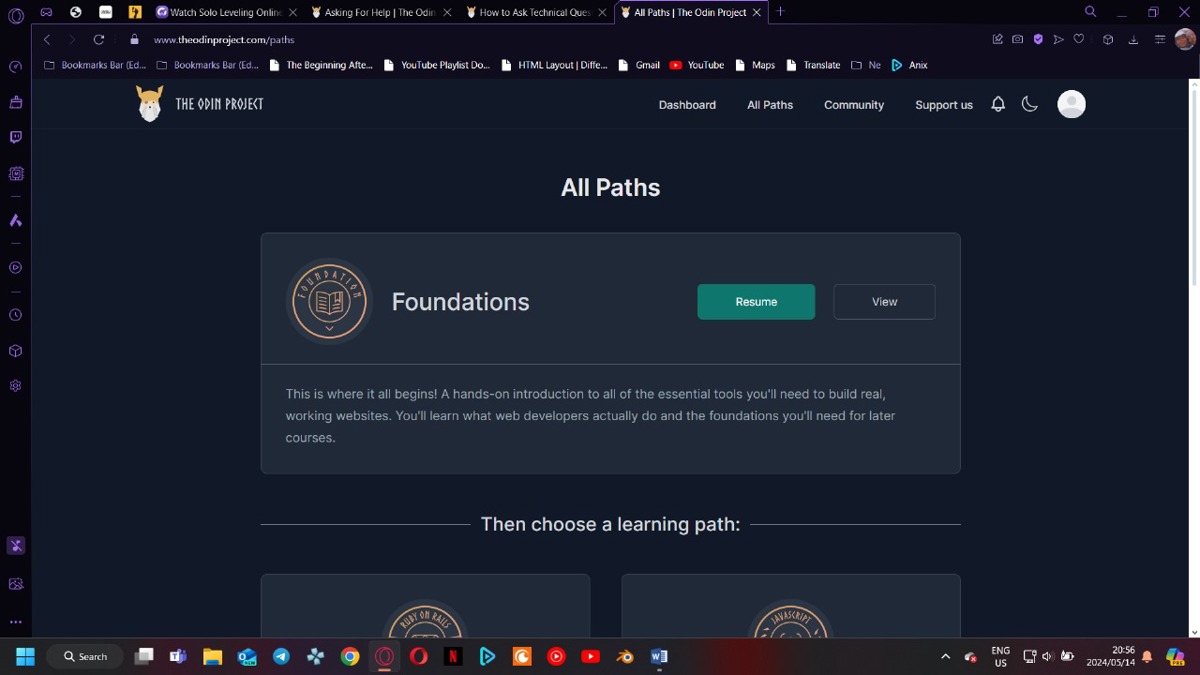Open the YouTube bookmark
Image resolution: width=1200 pixels, height=675 pixels.
(697, 65)
